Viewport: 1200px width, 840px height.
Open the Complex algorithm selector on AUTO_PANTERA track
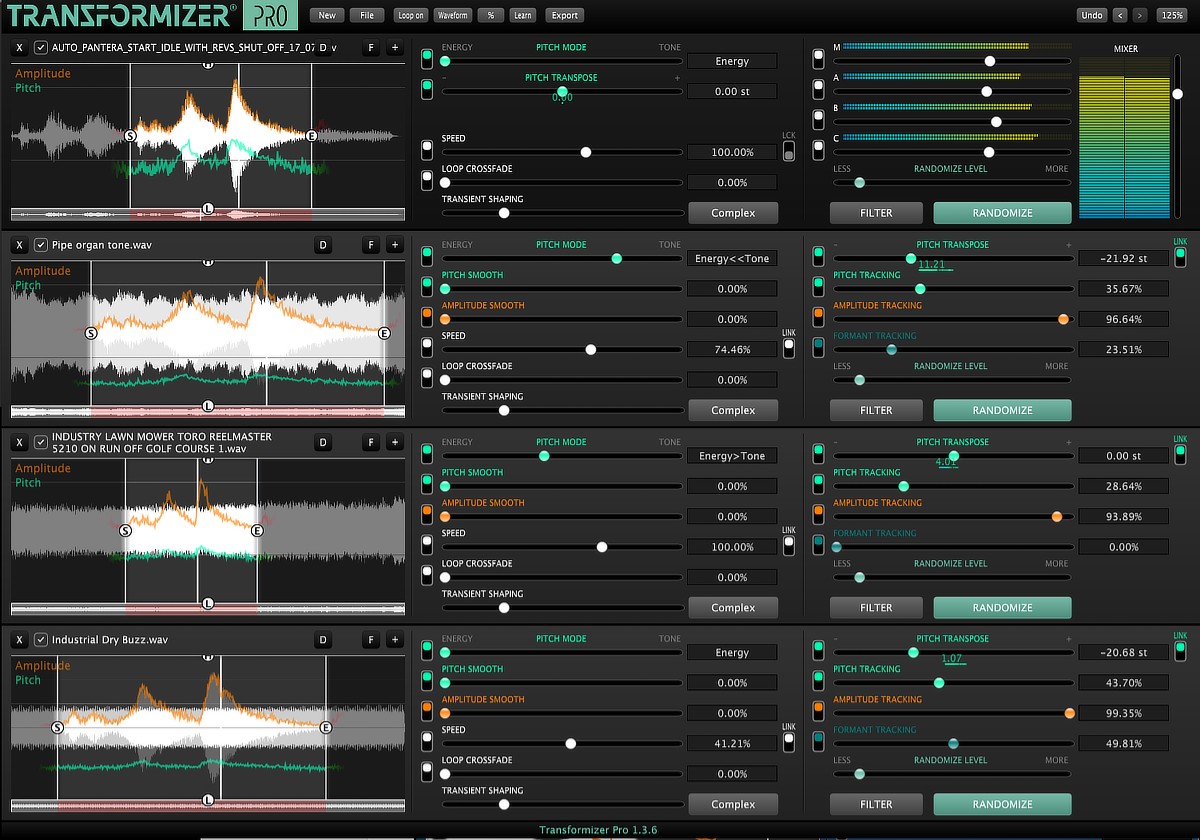point(733,213)
